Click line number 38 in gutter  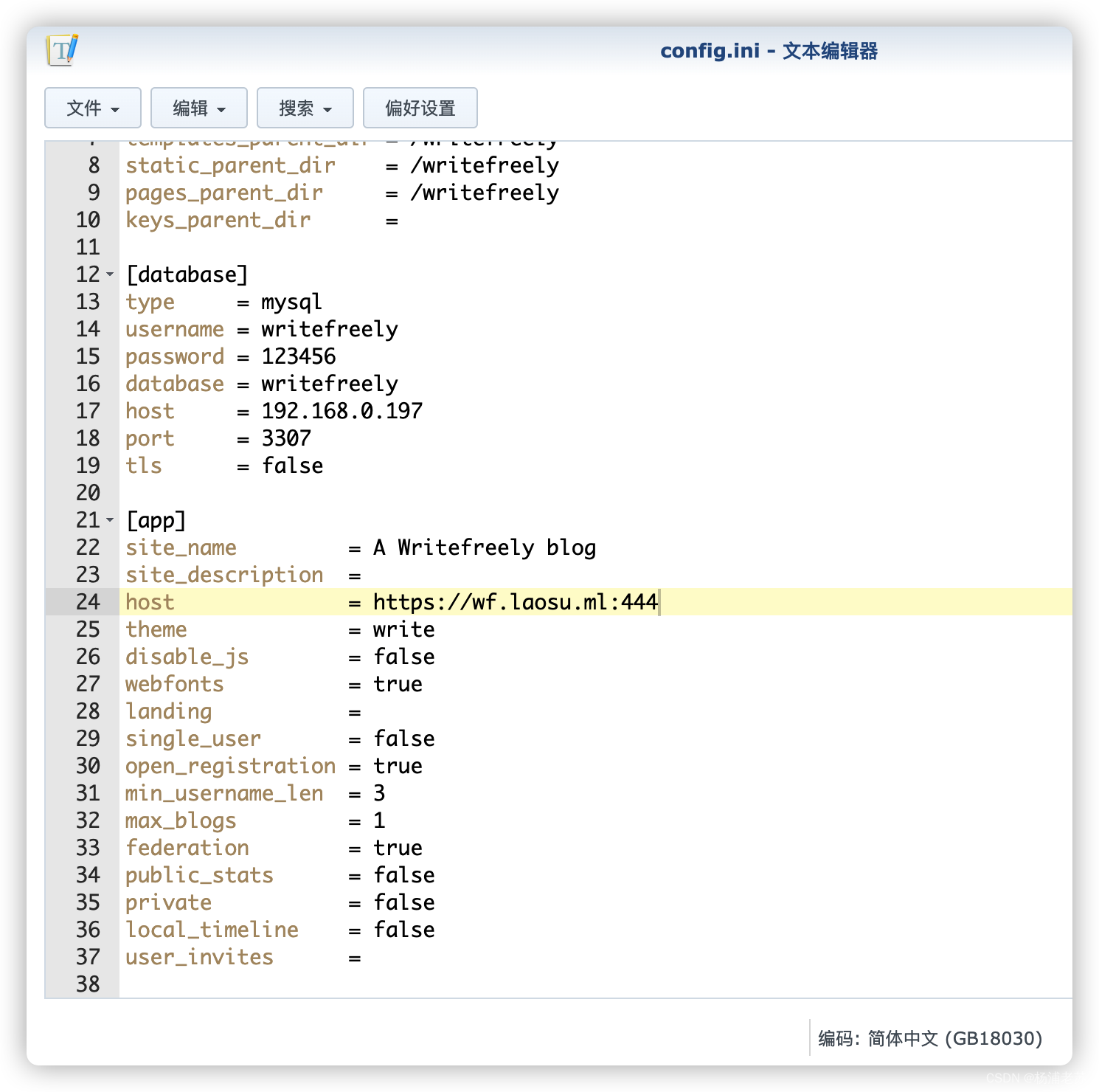[x=88, y=984]
